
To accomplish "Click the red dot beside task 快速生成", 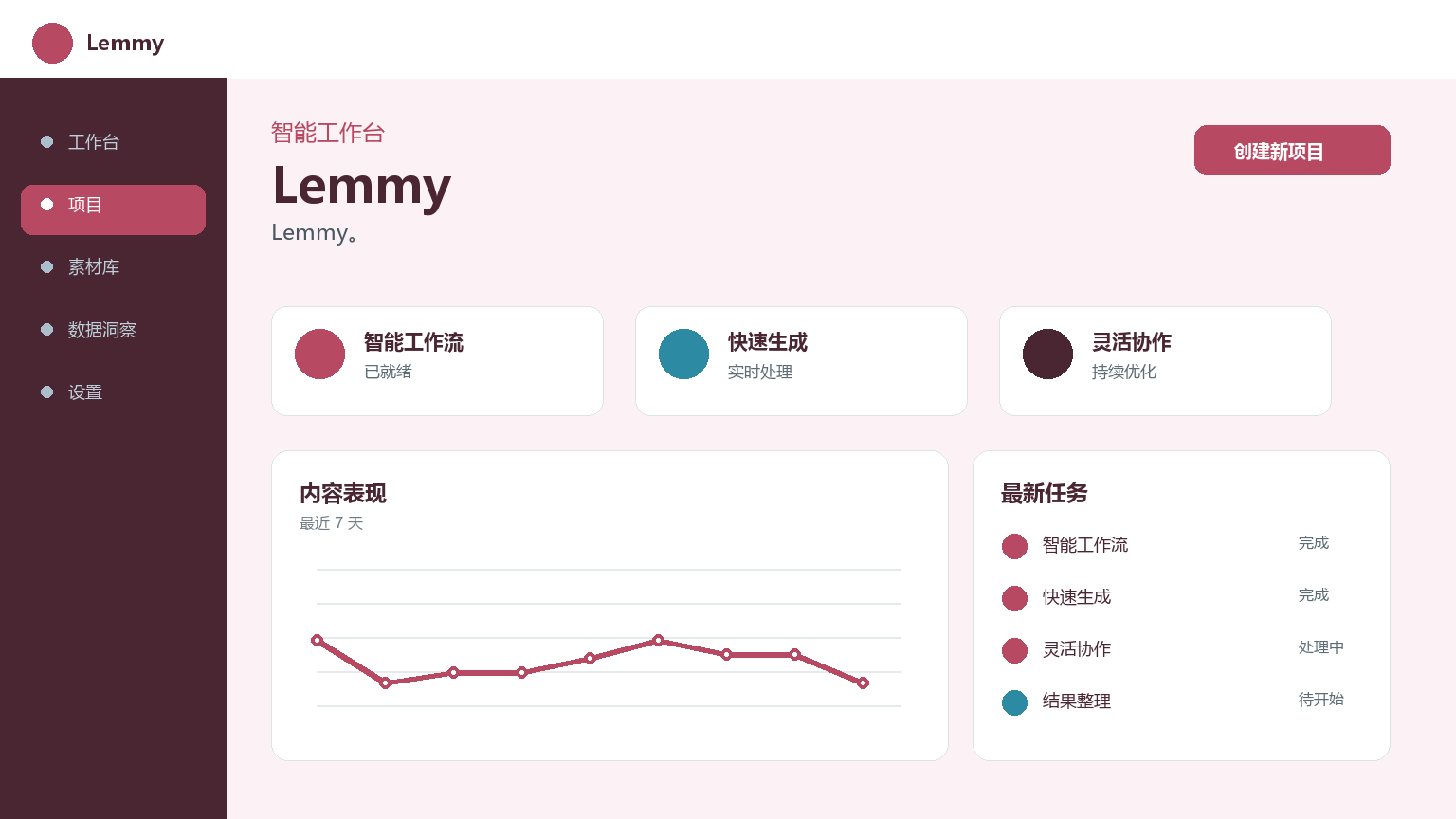I will [1014, 598].
